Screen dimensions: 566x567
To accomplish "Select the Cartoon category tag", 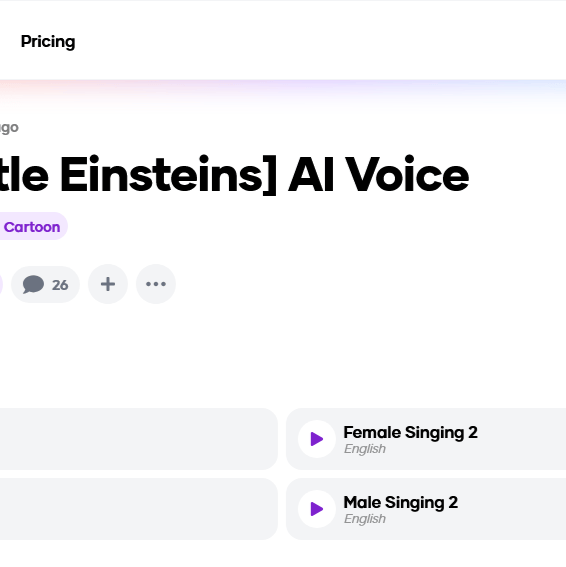I will [x=32, y=227].
